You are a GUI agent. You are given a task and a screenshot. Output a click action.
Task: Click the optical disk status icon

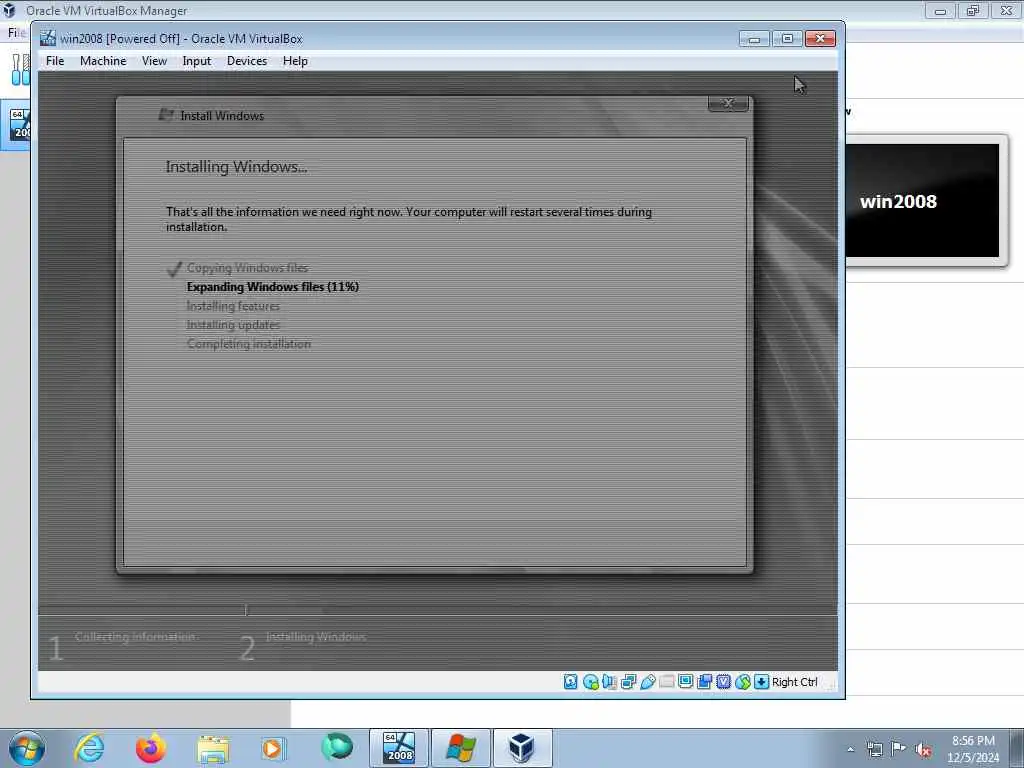point(590,682)
